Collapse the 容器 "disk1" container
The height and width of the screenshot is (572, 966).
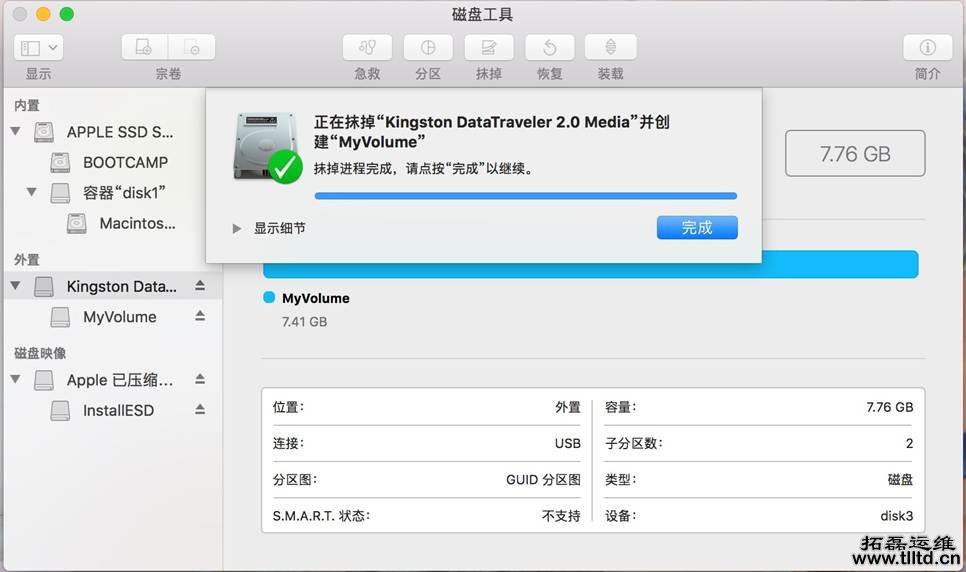coord(32,192)
